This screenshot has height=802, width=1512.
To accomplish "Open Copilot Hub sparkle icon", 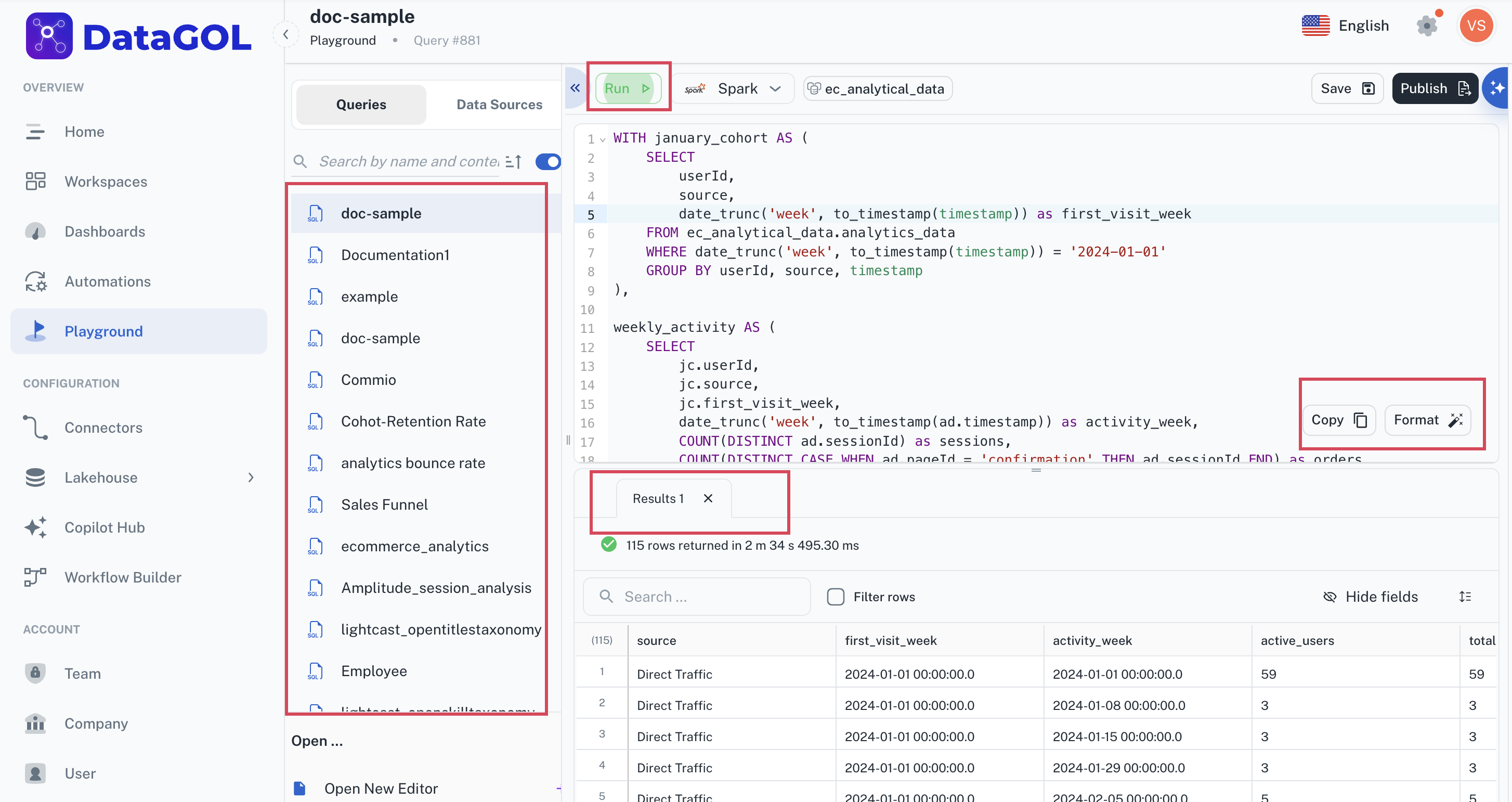I will point(35,527).
